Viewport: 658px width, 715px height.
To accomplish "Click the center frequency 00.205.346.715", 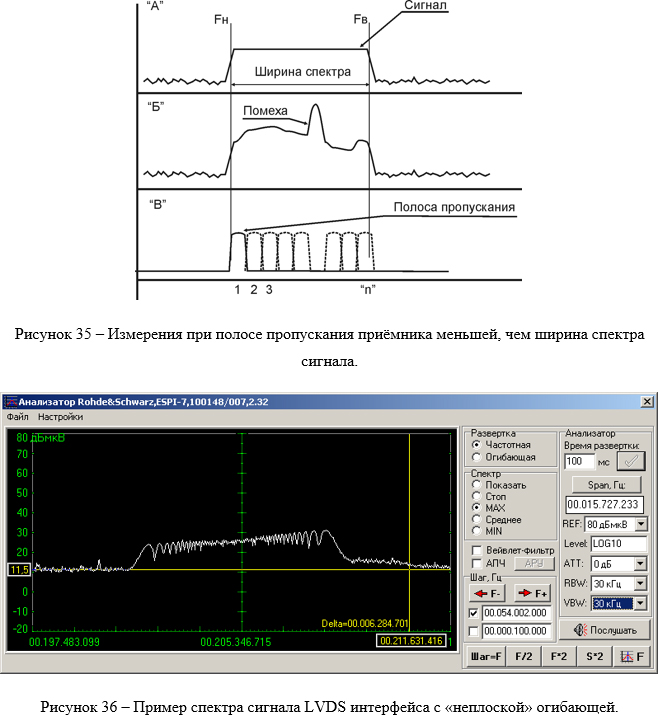I will (x=236, y=642).
